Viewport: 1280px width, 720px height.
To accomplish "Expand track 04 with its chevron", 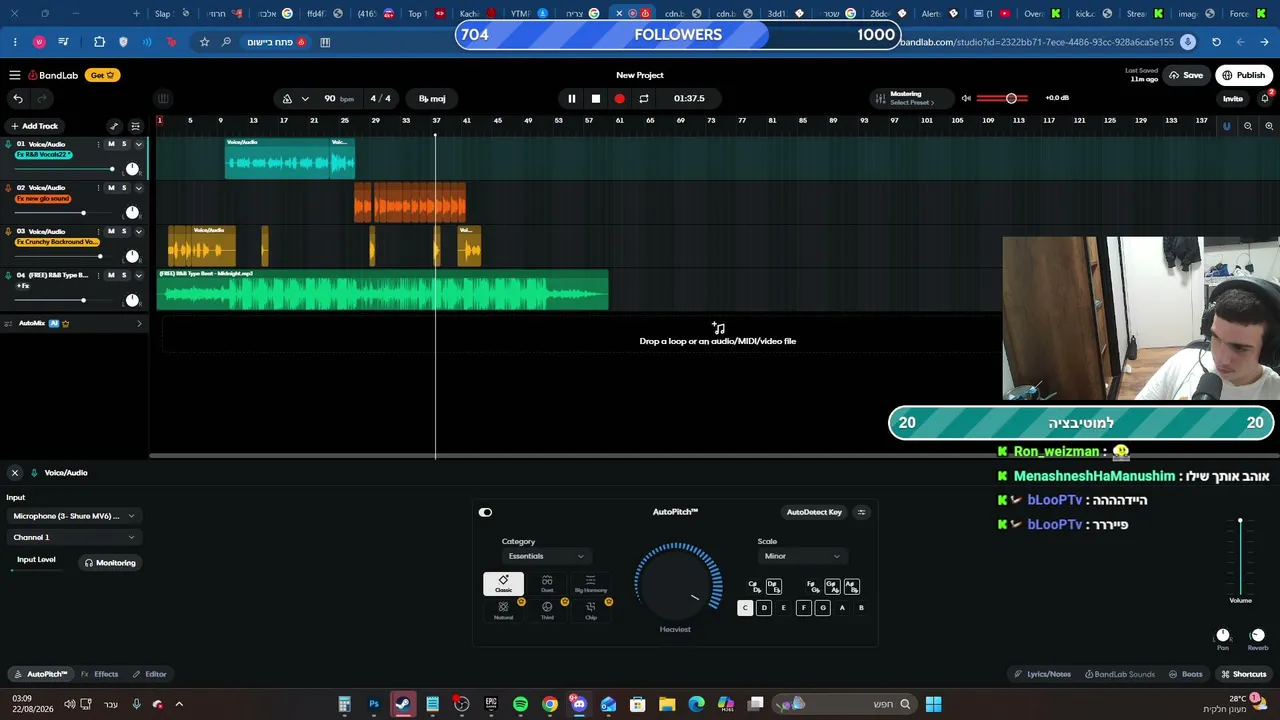I will (x=138, y=275).
